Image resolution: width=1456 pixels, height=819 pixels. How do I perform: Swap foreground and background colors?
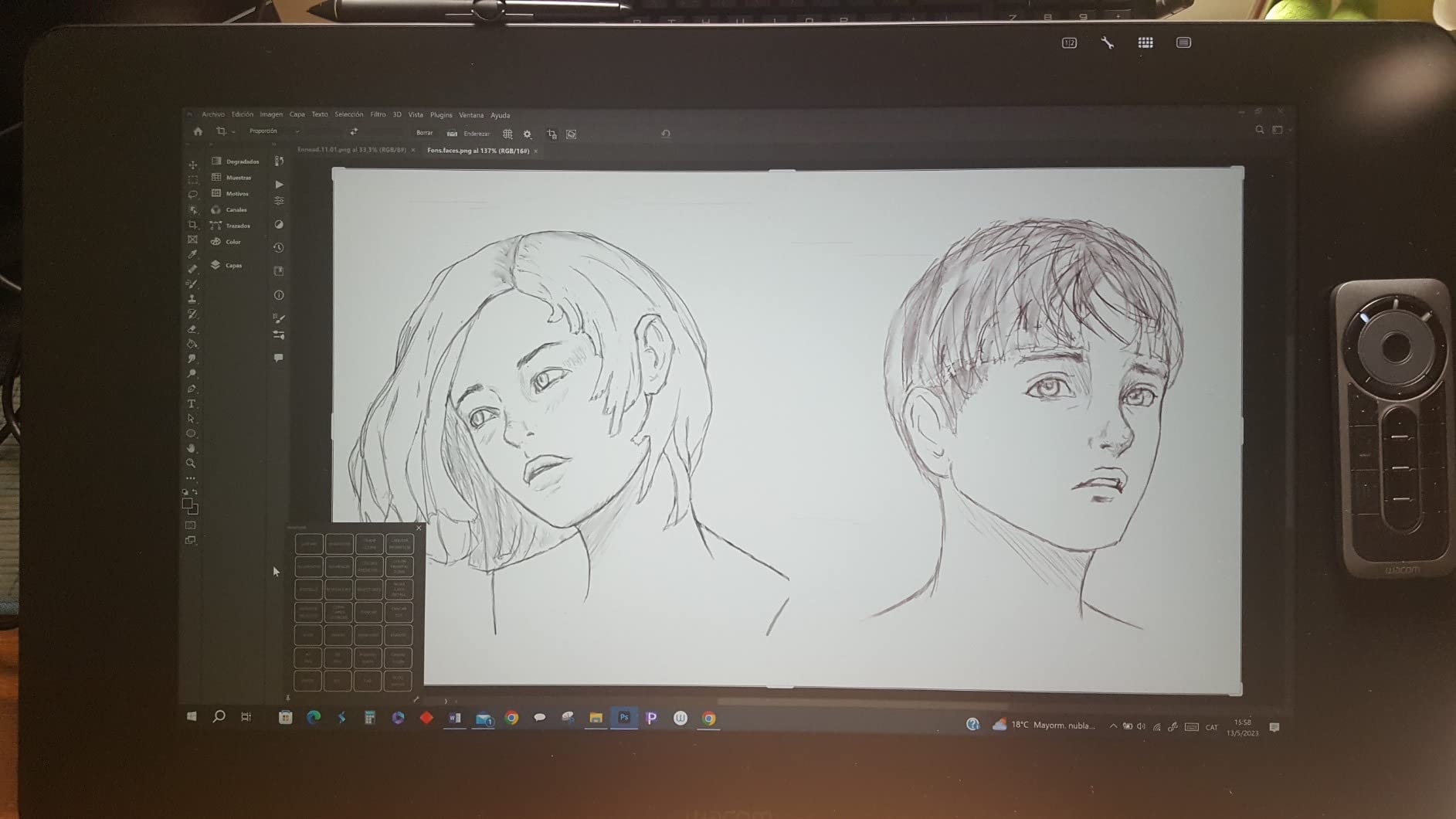[195, 492]
